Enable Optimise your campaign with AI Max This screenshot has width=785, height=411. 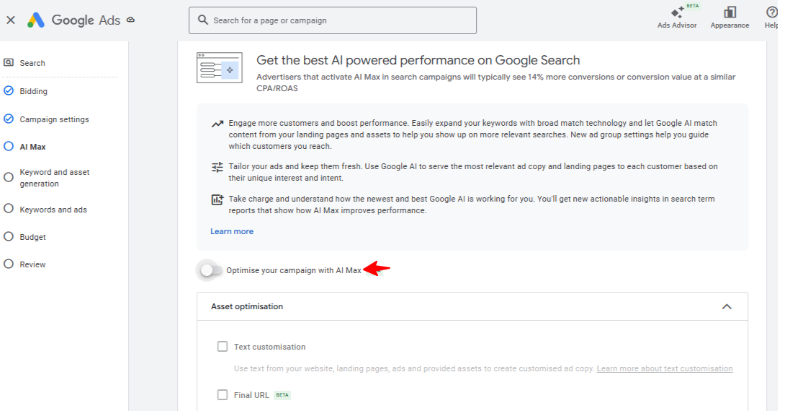[209, 269]
